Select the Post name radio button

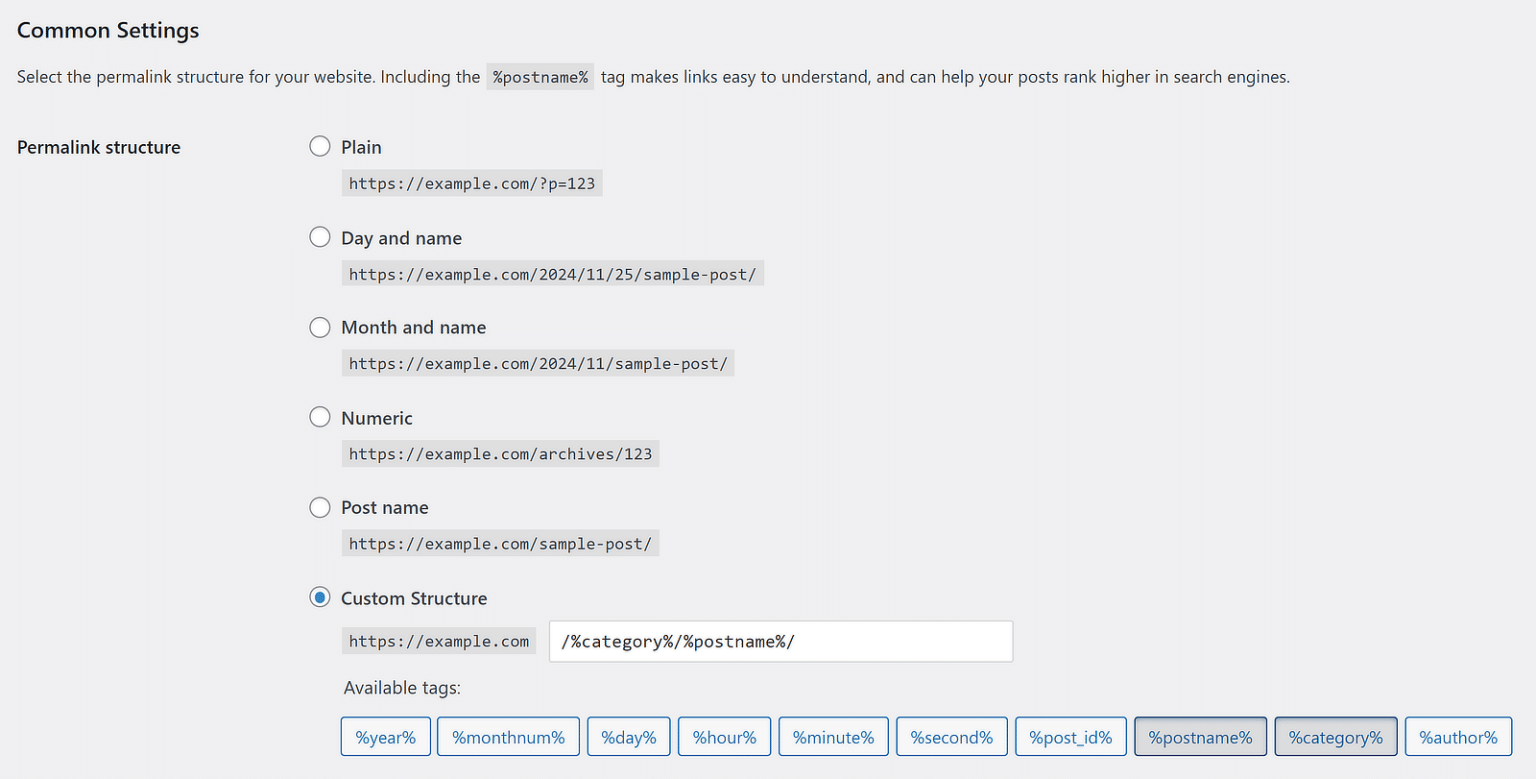(319, 507)
